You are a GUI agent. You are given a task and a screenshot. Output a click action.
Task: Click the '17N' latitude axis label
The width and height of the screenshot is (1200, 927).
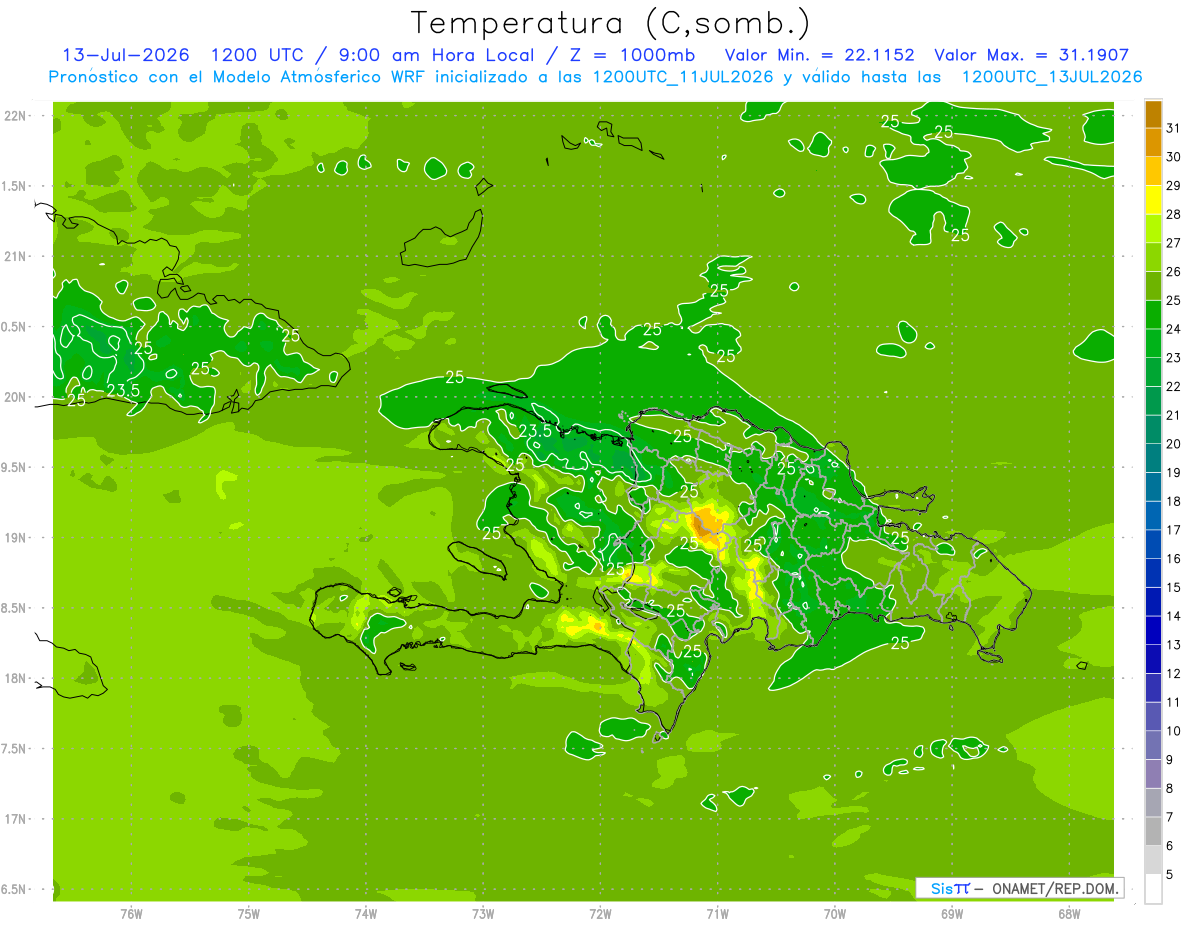(16, 820)
